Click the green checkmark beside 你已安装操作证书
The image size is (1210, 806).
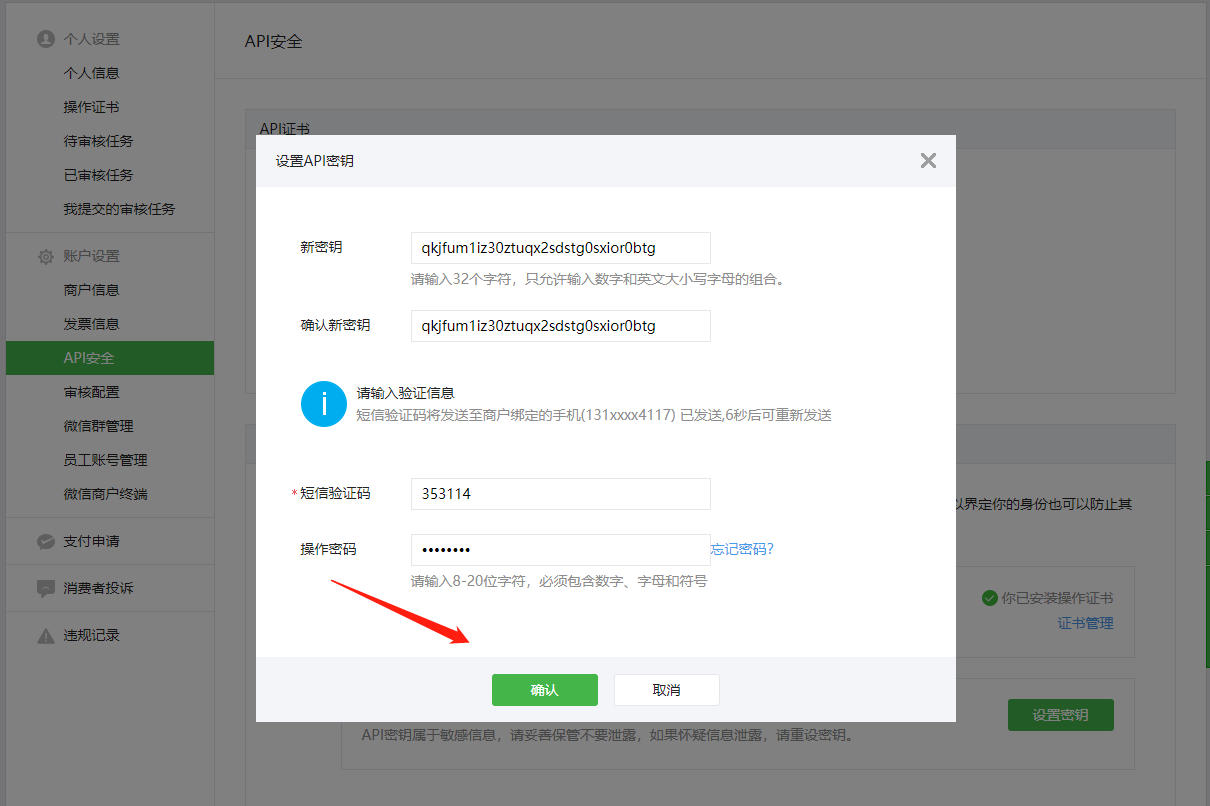point(989,598)
